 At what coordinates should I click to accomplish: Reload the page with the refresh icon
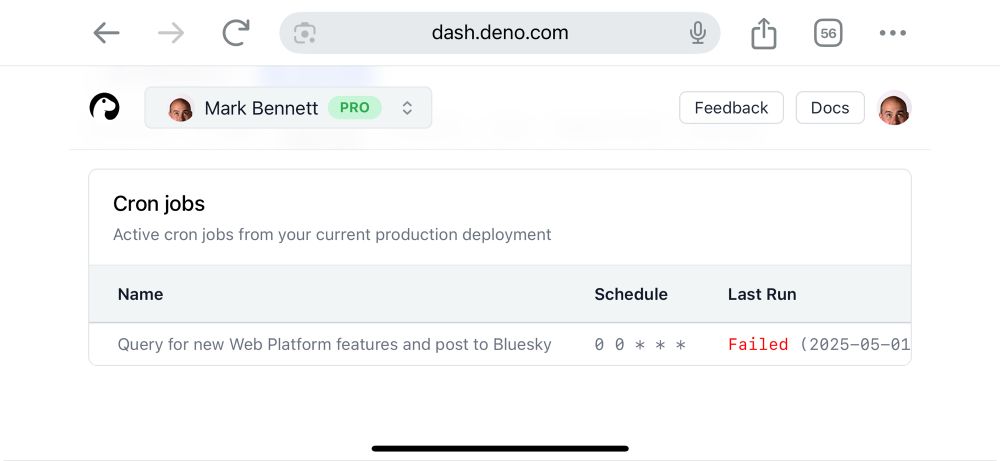(x=235, y=33)
